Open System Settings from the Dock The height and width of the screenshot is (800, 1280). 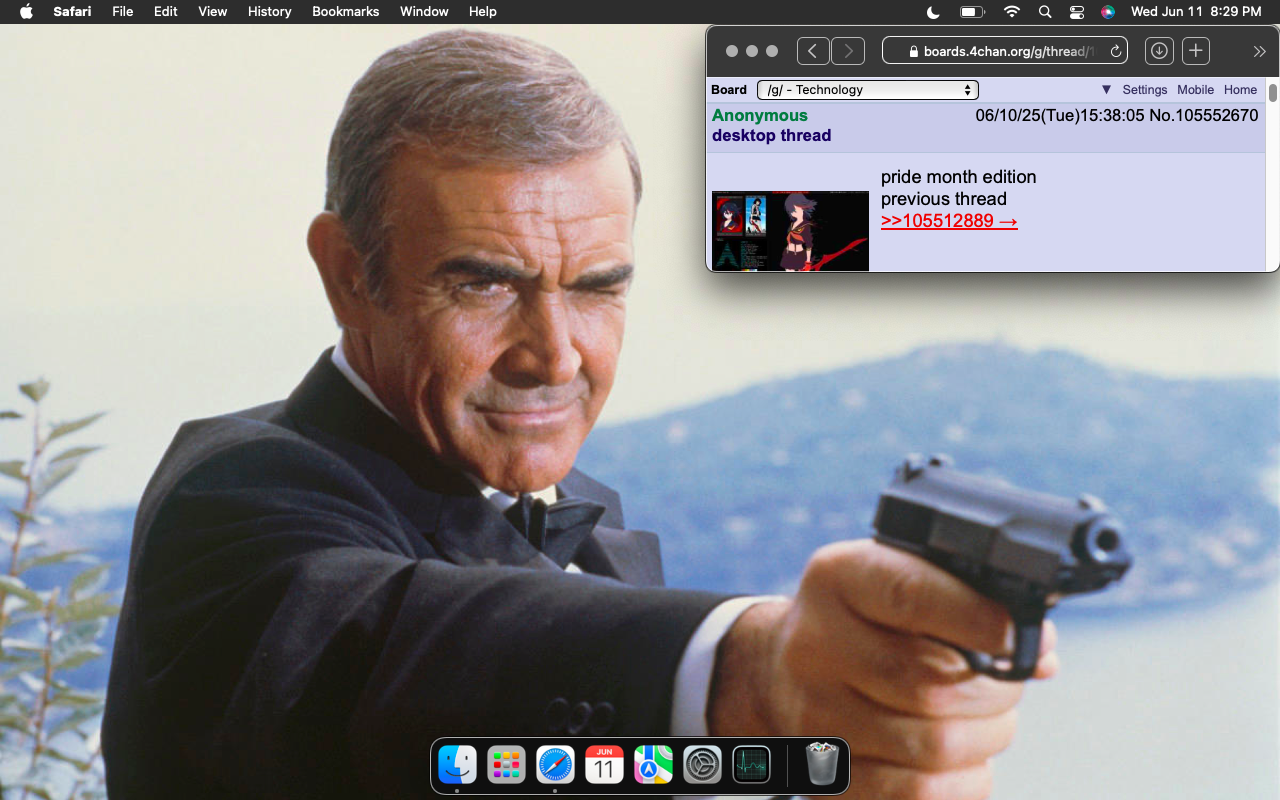pyautogui.click(x=702, y=766)
